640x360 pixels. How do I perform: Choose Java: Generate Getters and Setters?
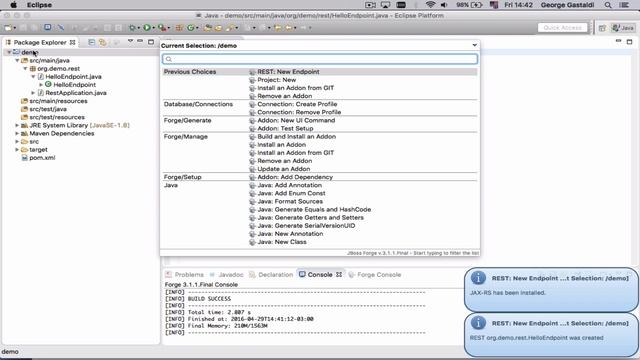(310, 218)
